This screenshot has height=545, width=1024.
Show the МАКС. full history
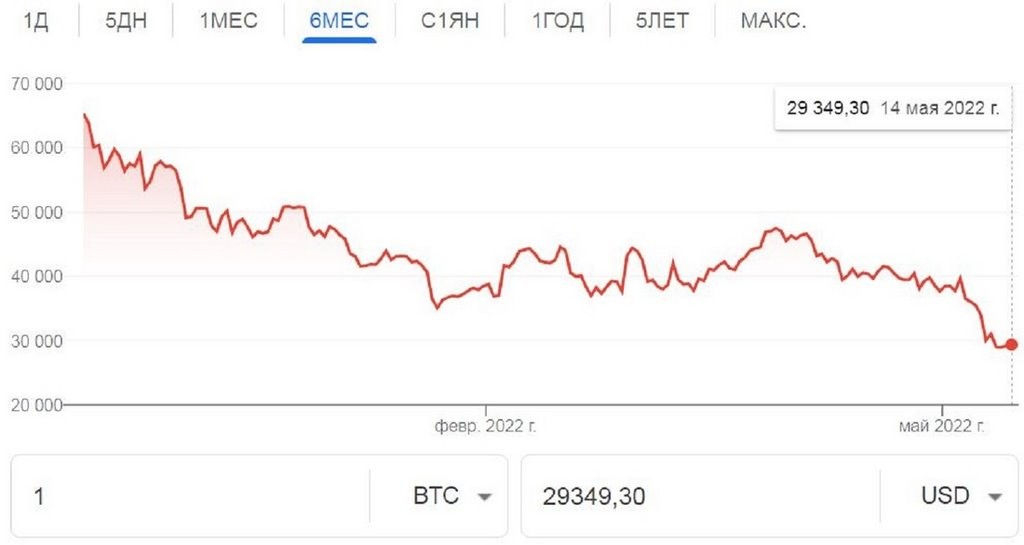(773, 21)
